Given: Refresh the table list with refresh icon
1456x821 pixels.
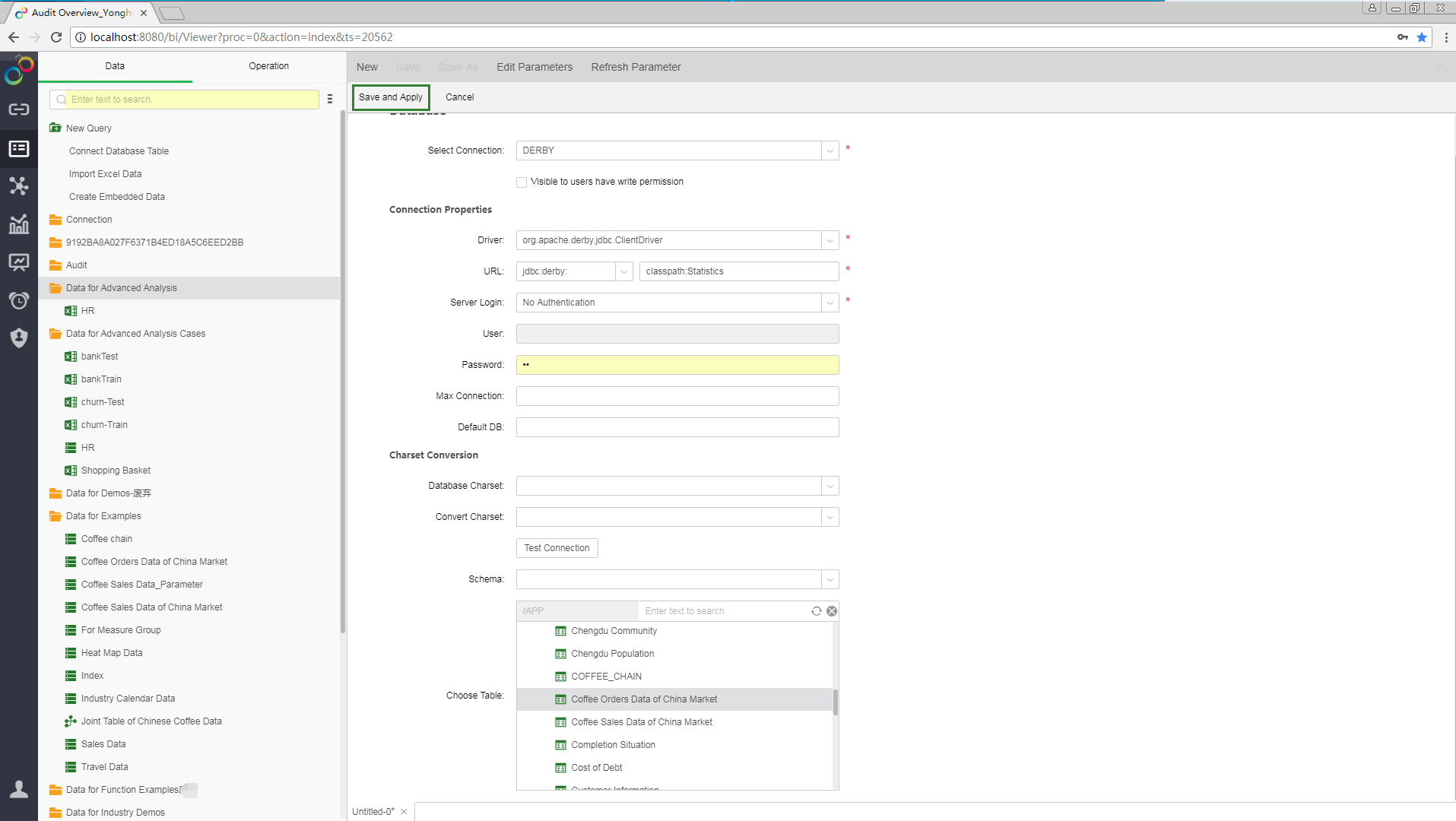Looking at the screenshot, I should pos(816,611).
